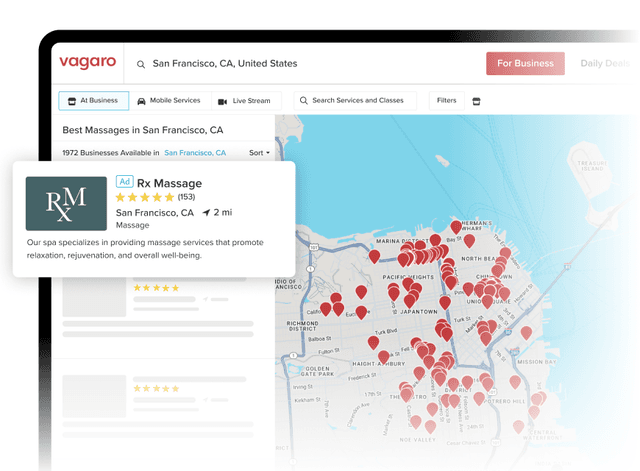Viewport: 640px width, 471px height.
Task: Click the Vagaro logo
Action: [x=87, y=62]
